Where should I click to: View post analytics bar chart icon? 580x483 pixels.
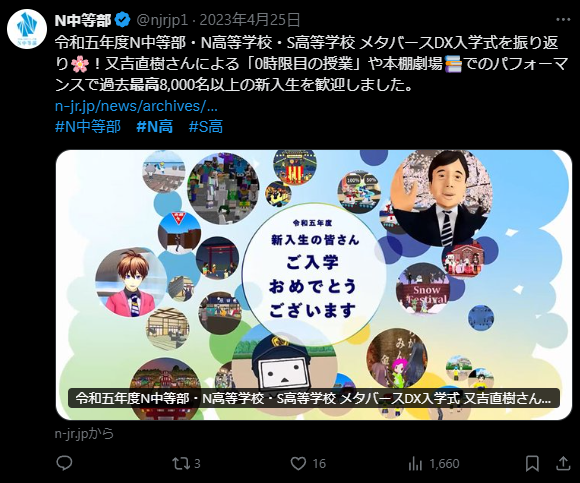click(x=415, y=464)
